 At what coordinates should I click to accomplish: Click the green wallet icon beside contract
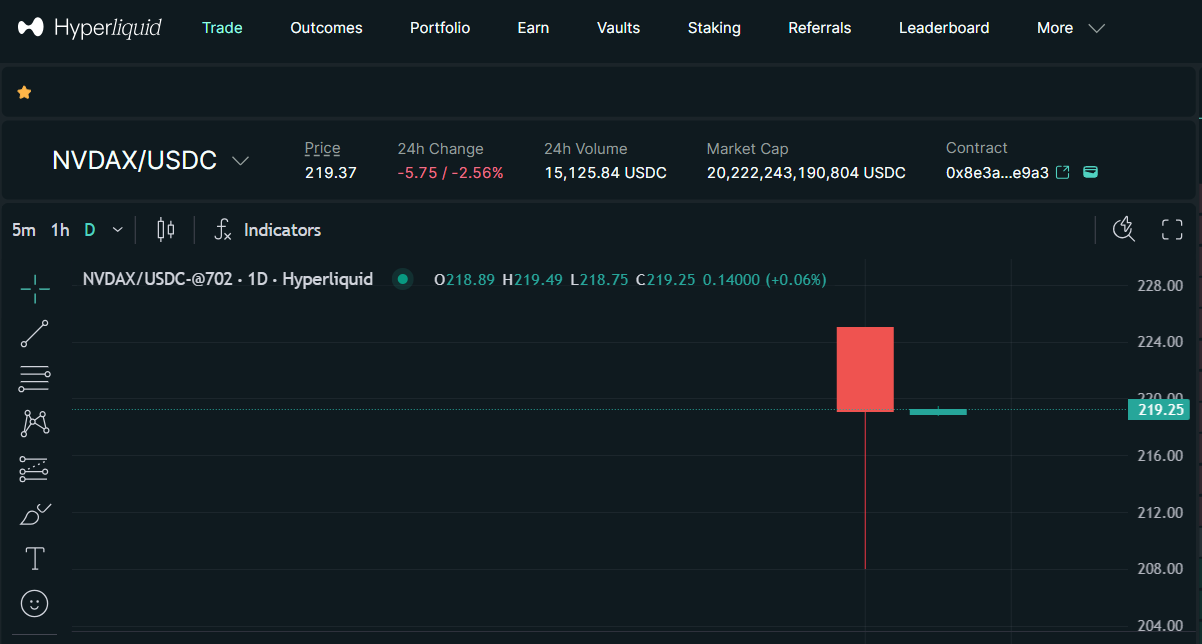click(1091, 172)
